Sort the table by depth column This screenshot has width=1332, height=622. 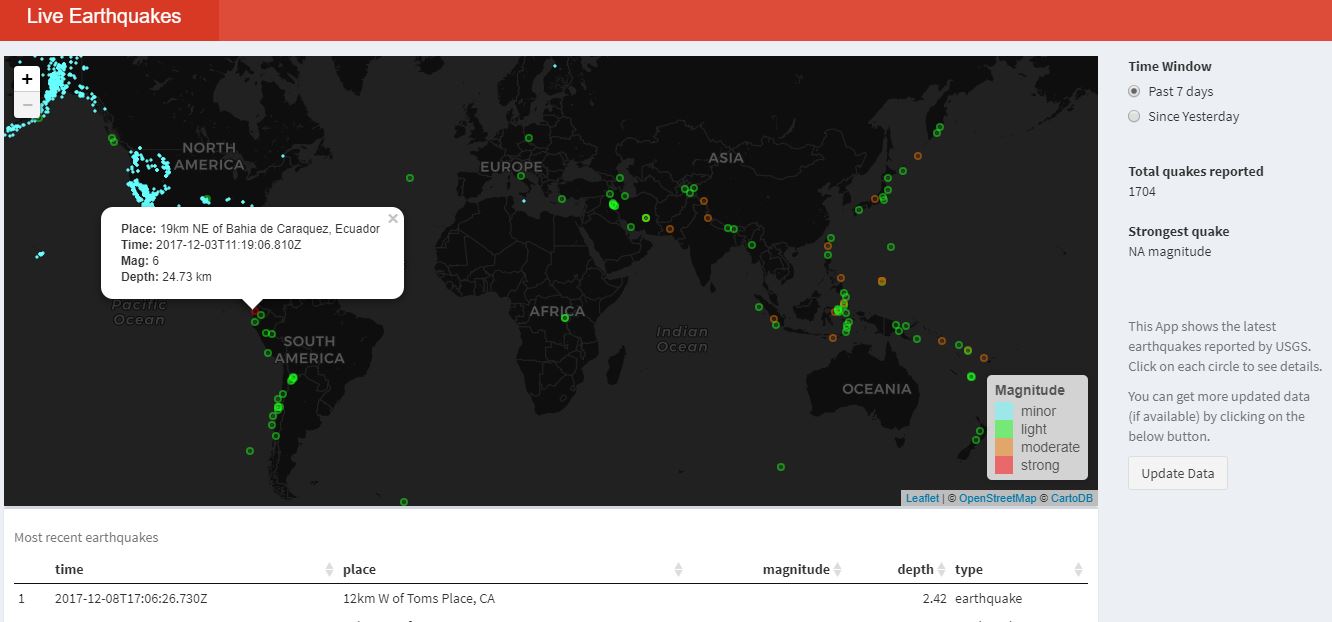point(914,569)
